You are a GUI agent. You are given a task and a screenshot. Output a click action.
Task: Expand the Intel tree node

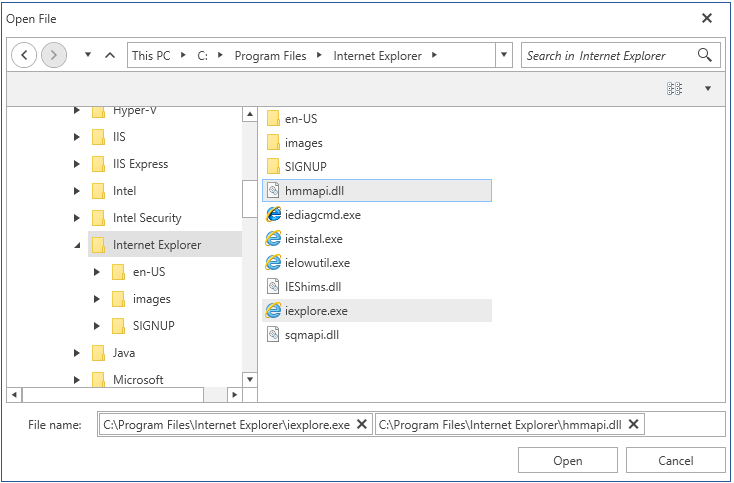(77, 191)
